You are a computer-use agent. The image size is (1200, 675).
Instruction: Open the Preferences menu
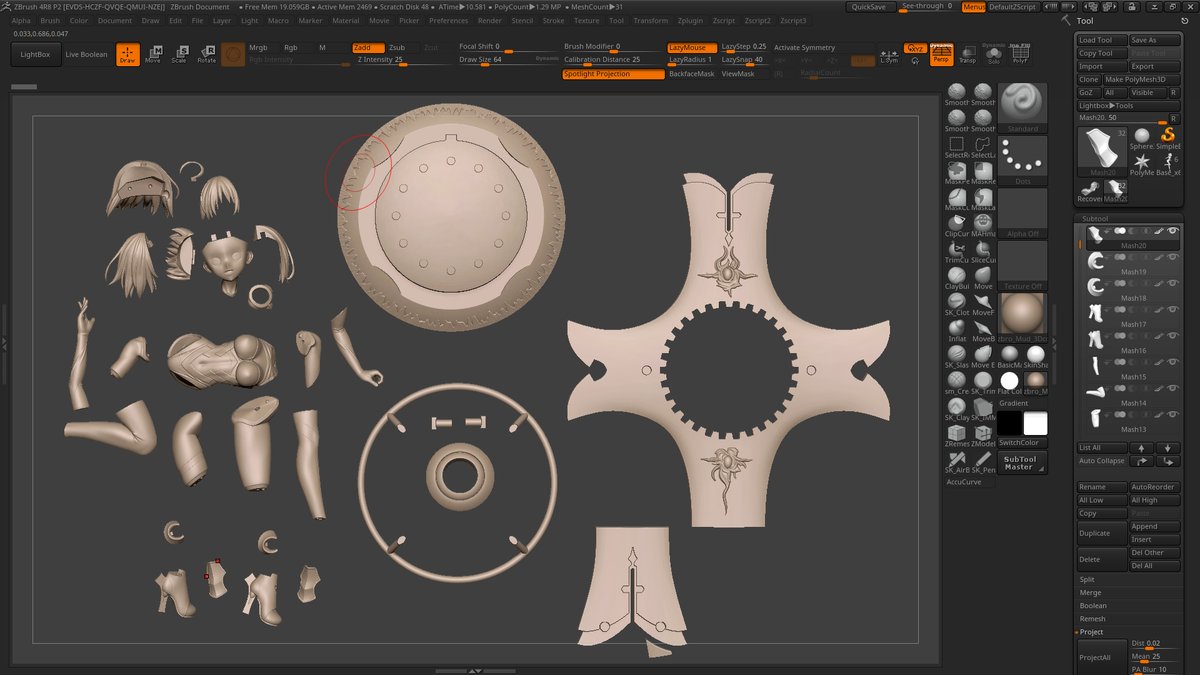tap(448, 20)
